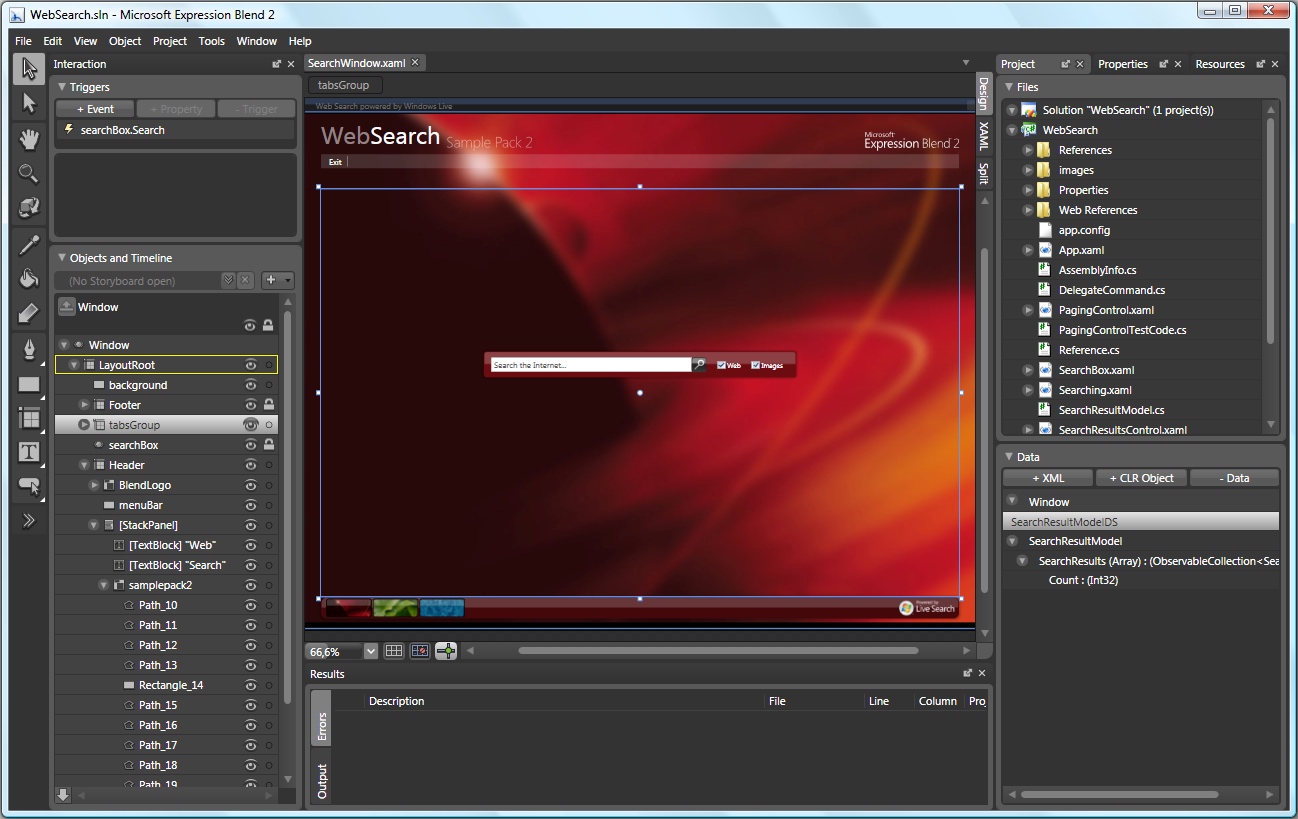Open the Object menu
This screenshot has width=1298, height=819.
click(x=125, y=41)
